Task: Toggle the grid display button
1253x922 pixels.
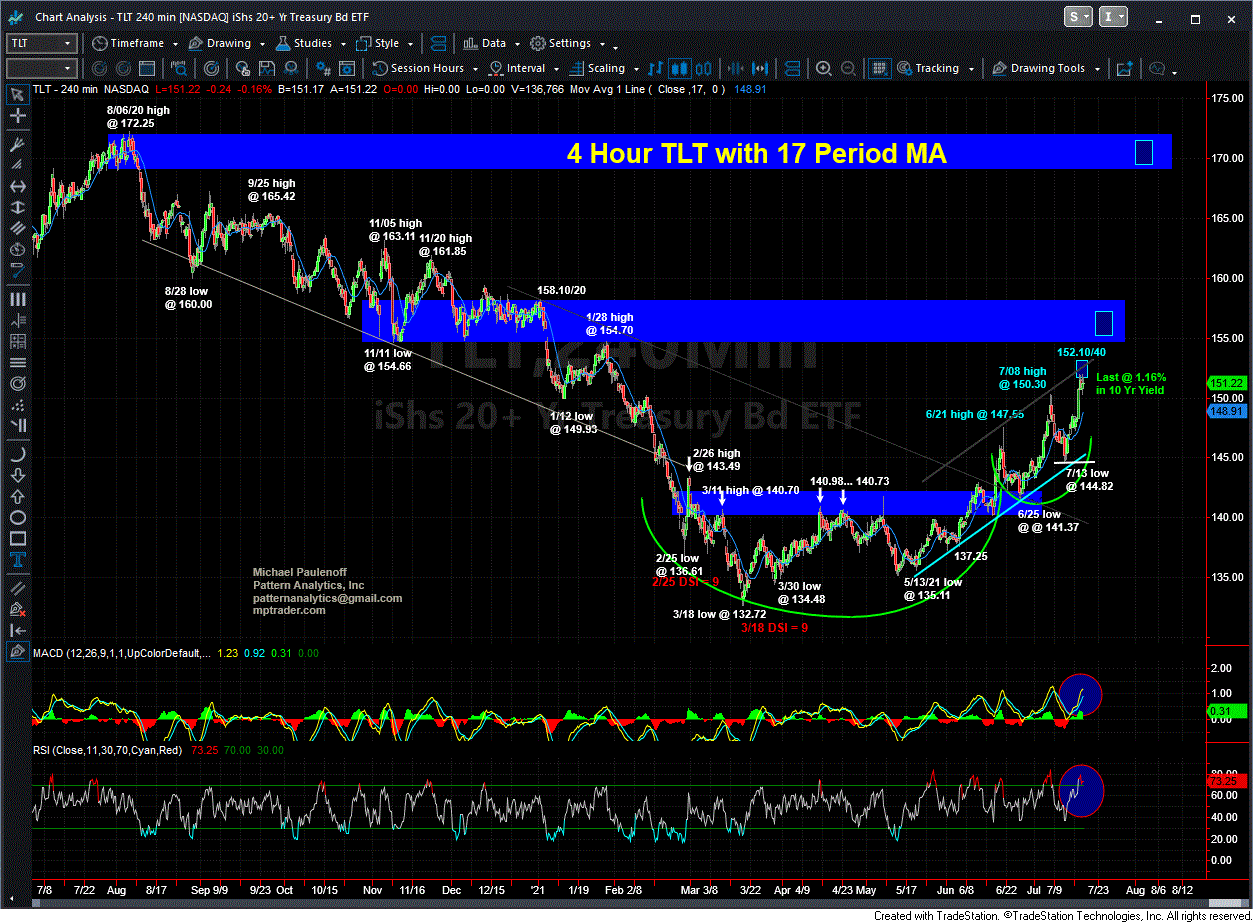Action: coord(879,68)
